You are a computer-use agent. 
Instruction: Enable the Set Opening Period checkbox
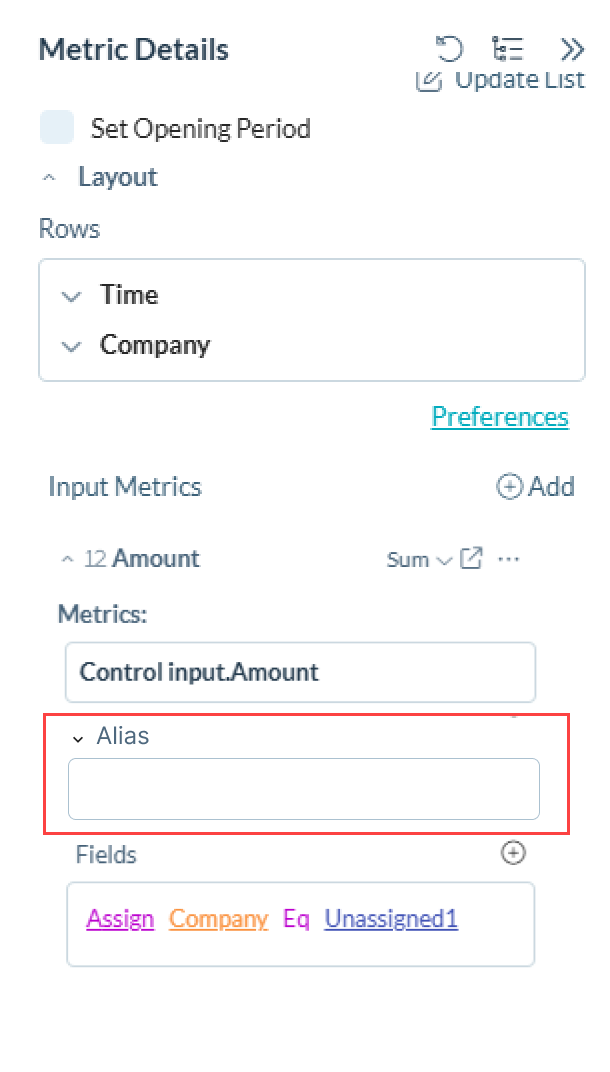coord(57,128)
